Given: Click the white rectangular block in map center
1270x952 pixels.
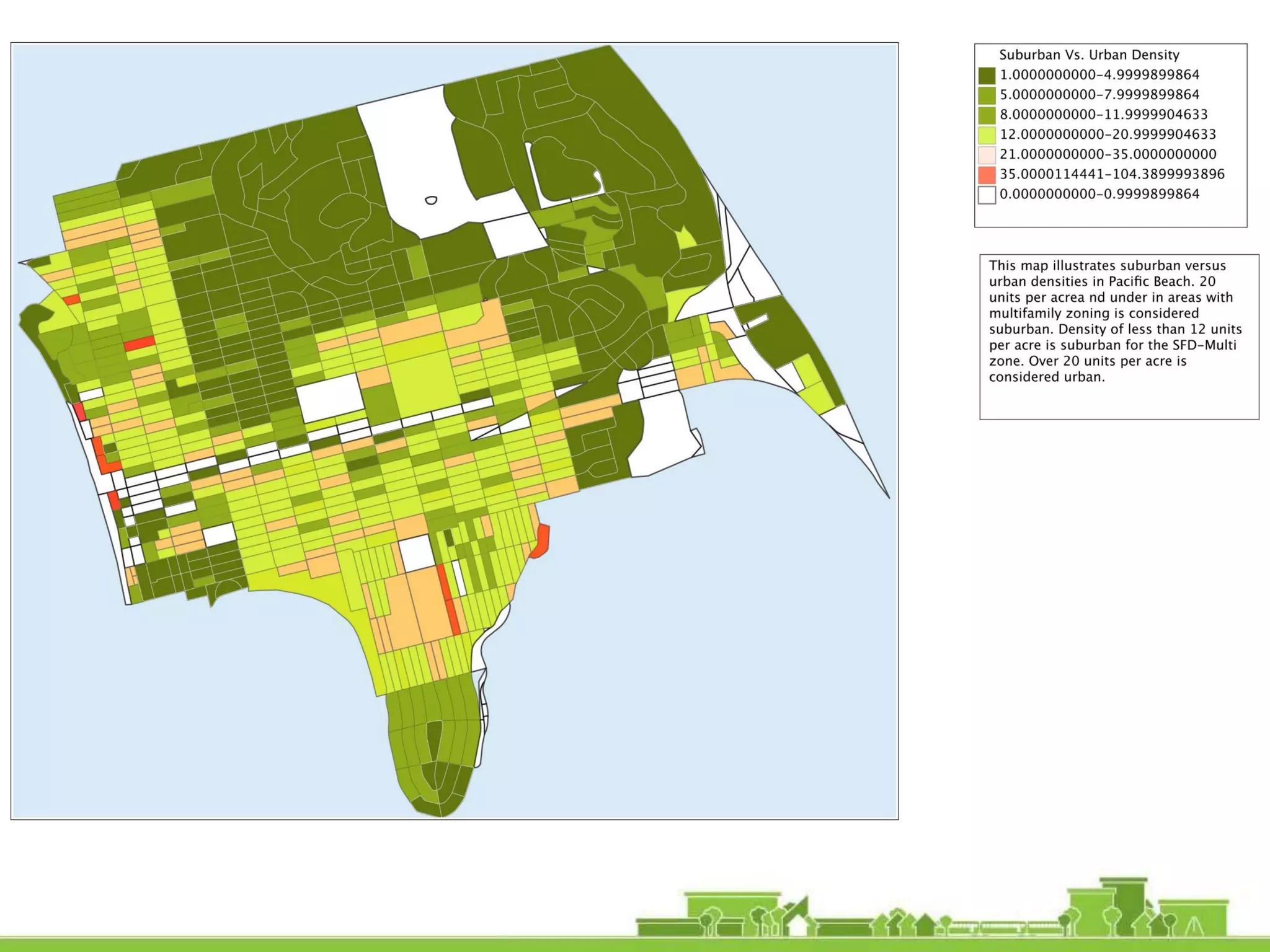Looking at the screenshot, I should pos(331,398).
